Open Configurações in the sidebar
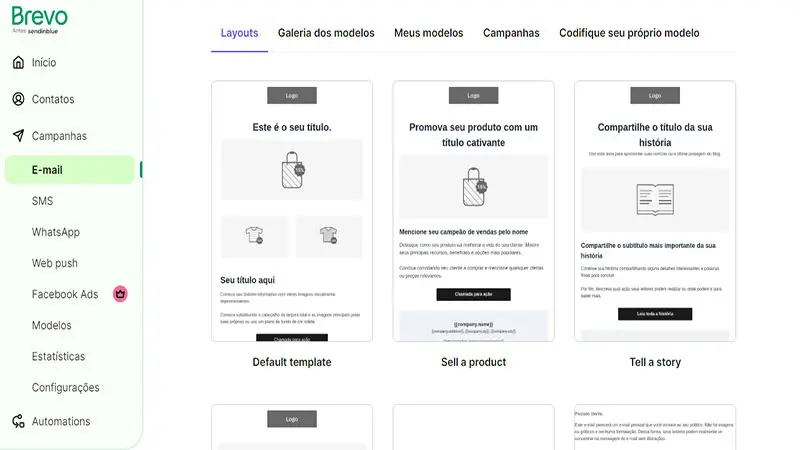Viewport: 800px width, 450px height. [65, 388]
